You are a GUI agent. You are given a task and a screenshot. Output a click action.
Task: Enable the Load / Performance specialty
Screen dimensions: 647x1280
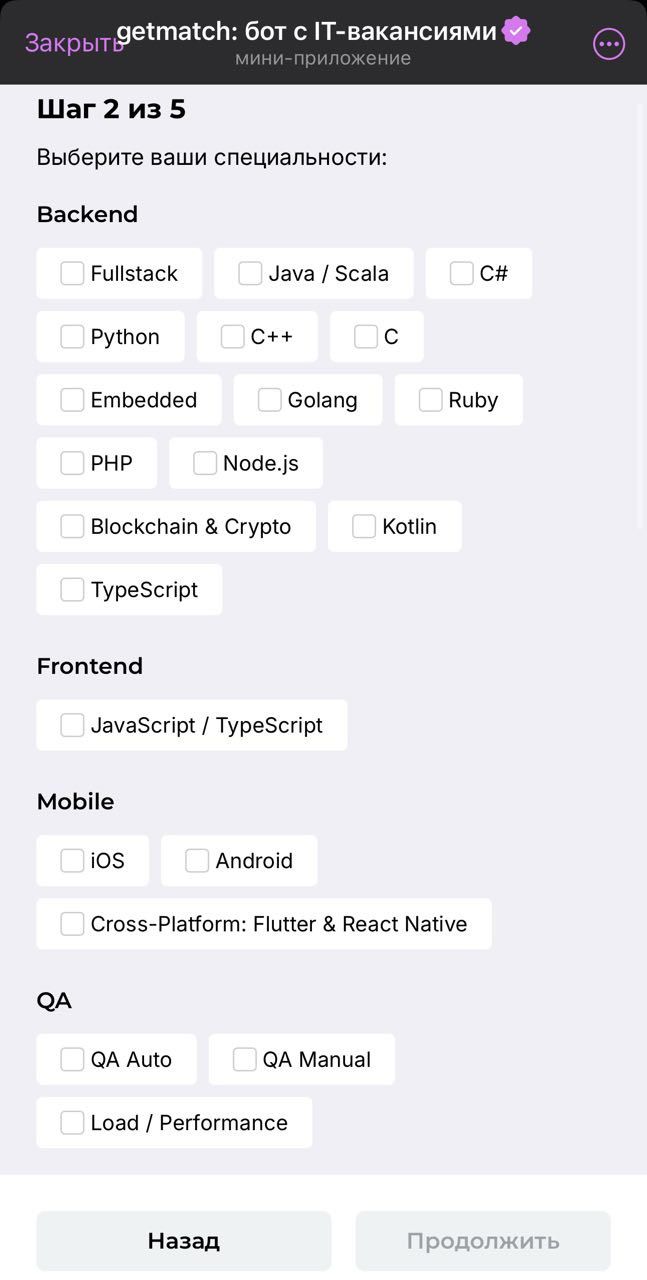click(71, 1122)
